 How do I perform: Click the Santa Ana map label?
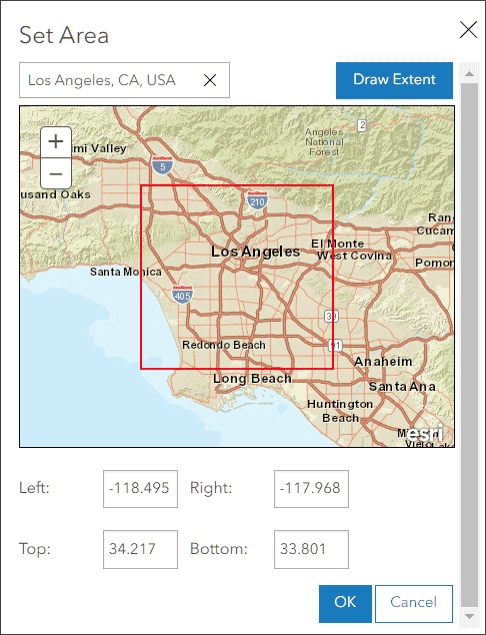coord(402,387)
